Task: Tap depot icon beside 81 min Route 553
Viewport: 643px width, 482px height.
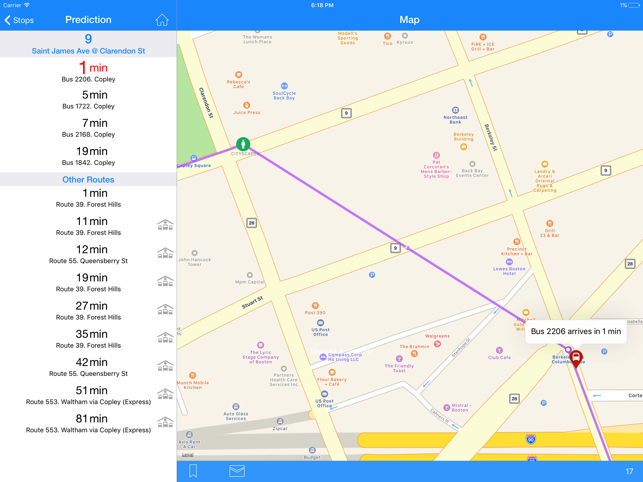Action: (165, 423)
